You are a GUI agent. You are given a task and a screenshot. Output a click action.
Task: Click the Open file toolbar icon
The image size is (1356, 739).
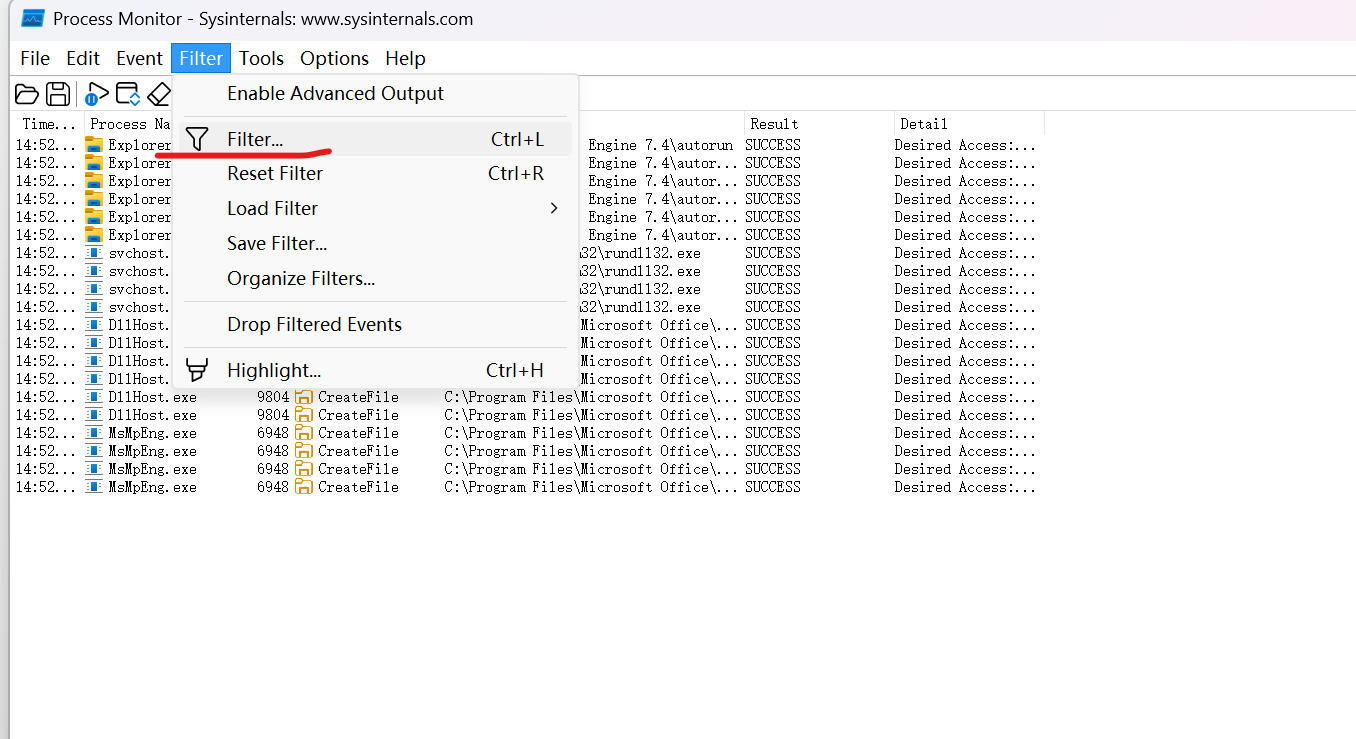(x=27, y=95)
